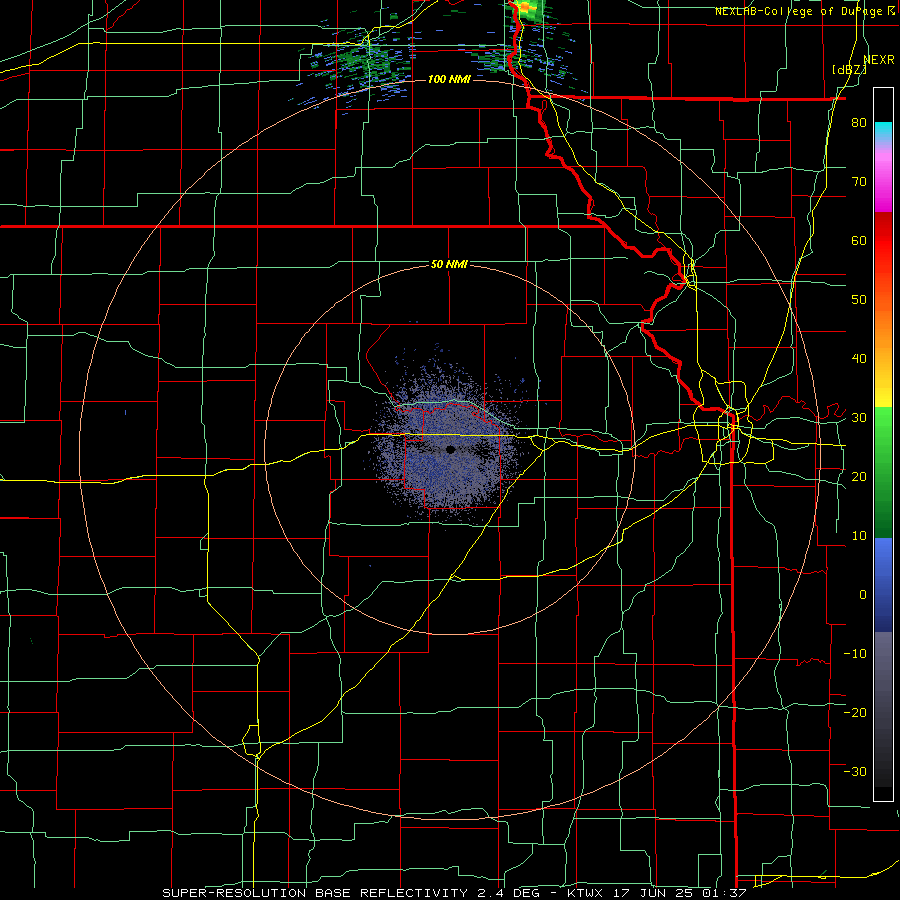Click the green band of the color scale
This screenshot has height=900, width=900.
(x=883, y=472)
